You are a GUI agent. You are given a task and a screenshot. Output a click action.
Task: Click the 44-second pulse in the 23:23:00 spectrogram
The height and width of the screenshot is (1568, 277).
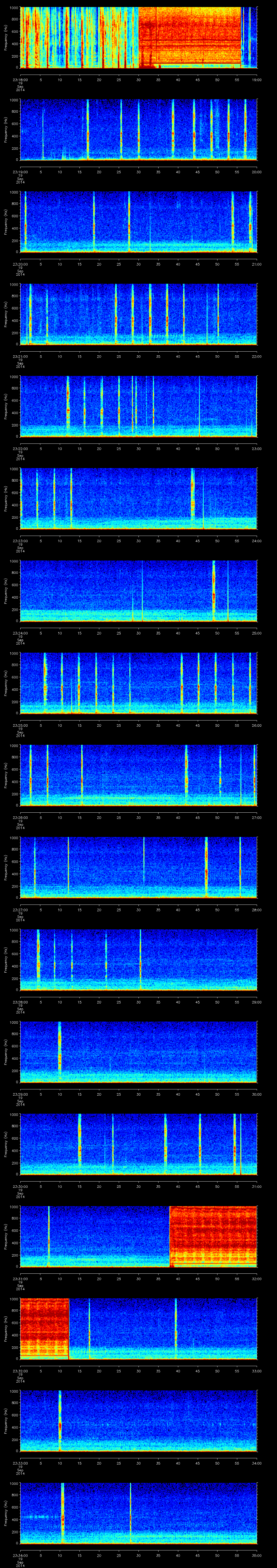192,498
